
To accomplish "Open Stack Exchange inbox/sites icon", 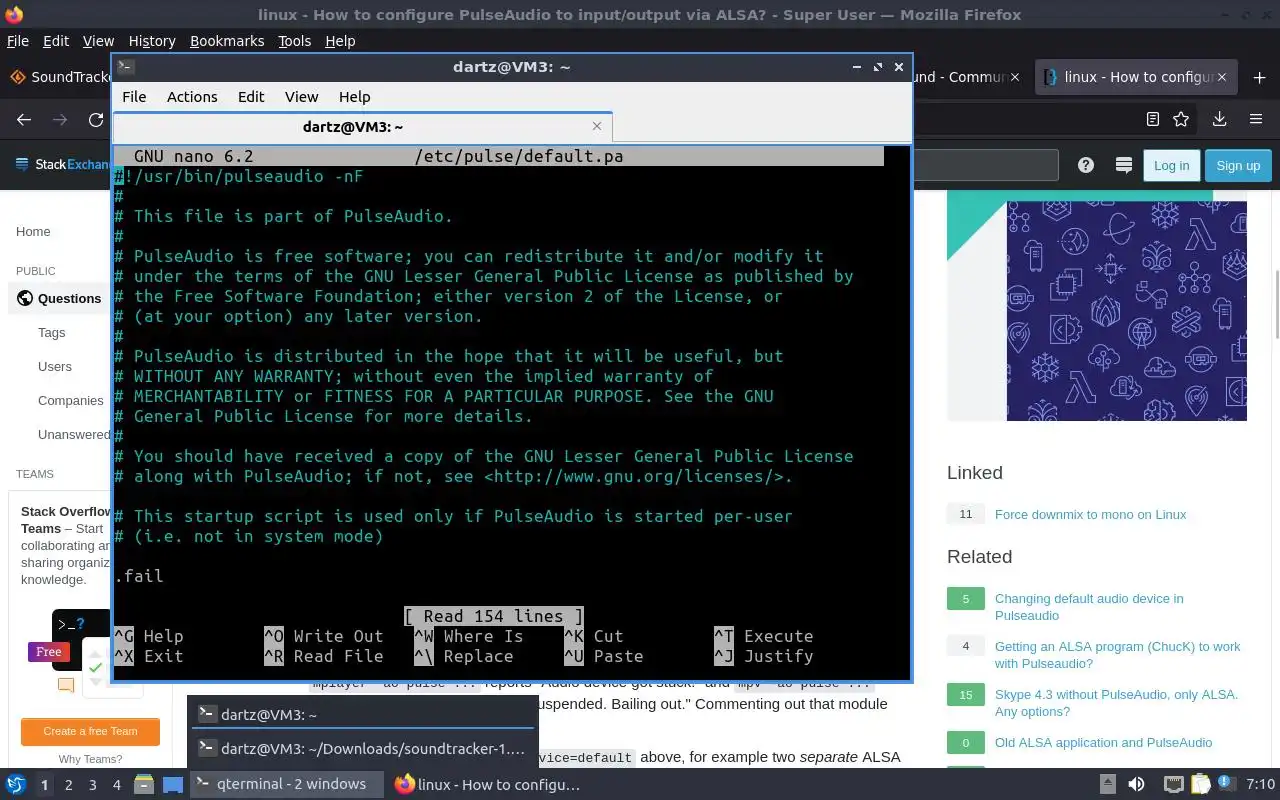I will [1123, 165].
